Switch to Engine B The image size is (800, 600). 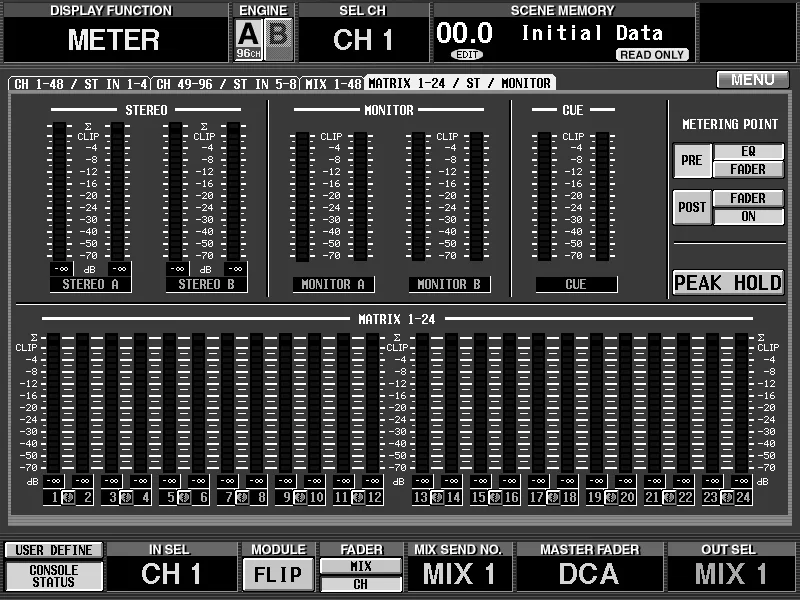point(279,39)
